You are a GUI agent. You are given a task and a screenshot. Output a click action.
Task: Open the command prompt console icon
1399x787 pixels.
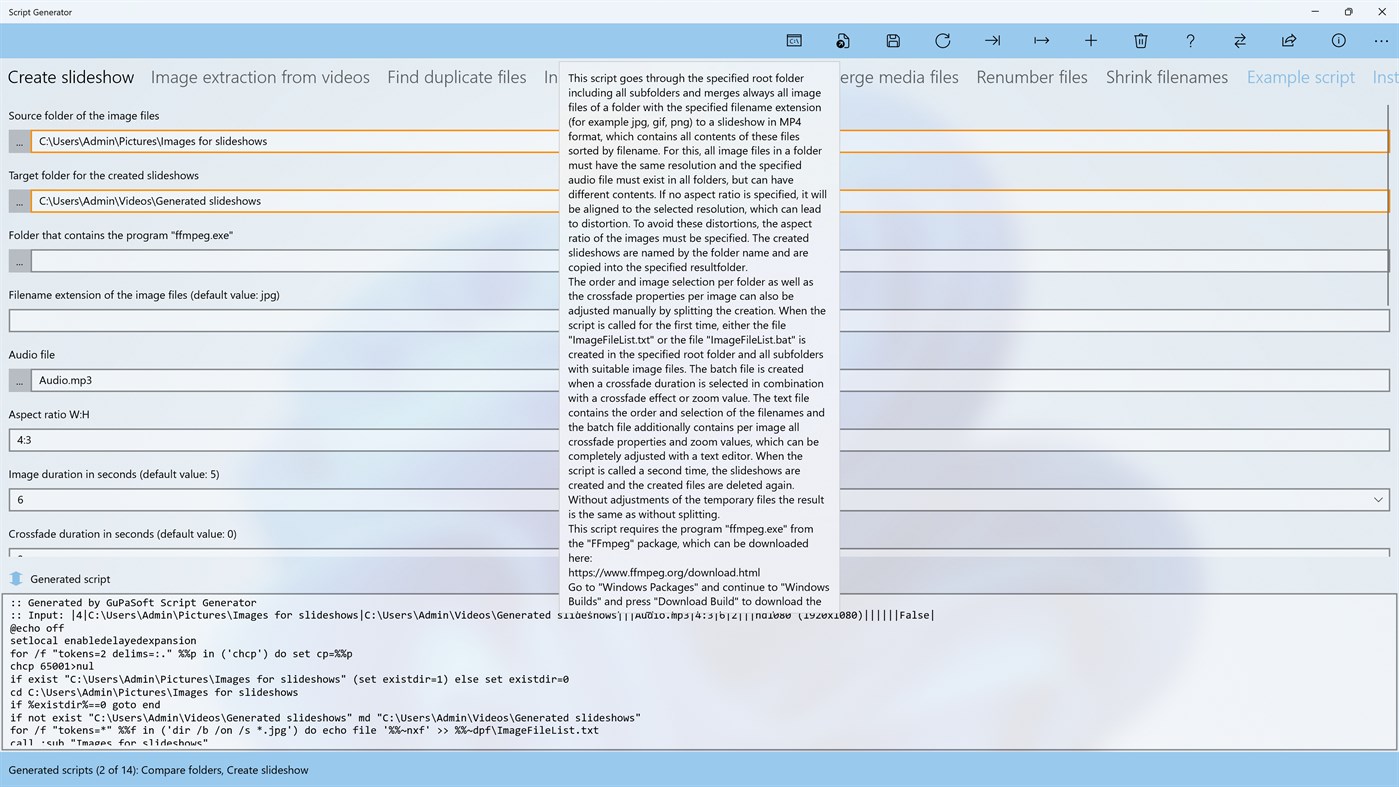tap(794, 41)
